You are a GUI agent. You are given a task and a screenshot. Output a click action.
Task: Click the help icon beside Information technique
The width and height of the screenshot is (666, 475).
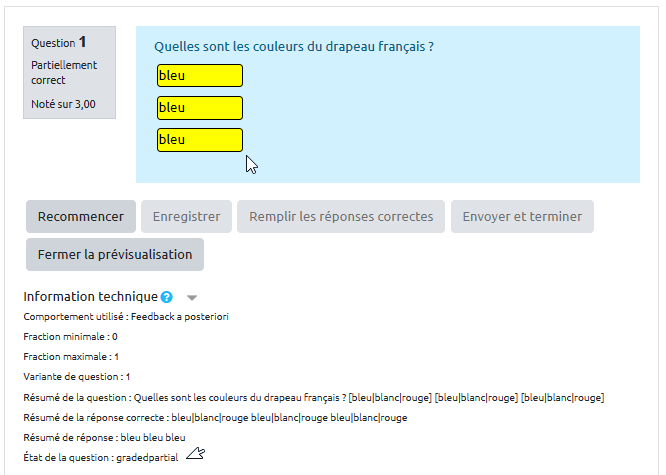(x=167, y=297)
